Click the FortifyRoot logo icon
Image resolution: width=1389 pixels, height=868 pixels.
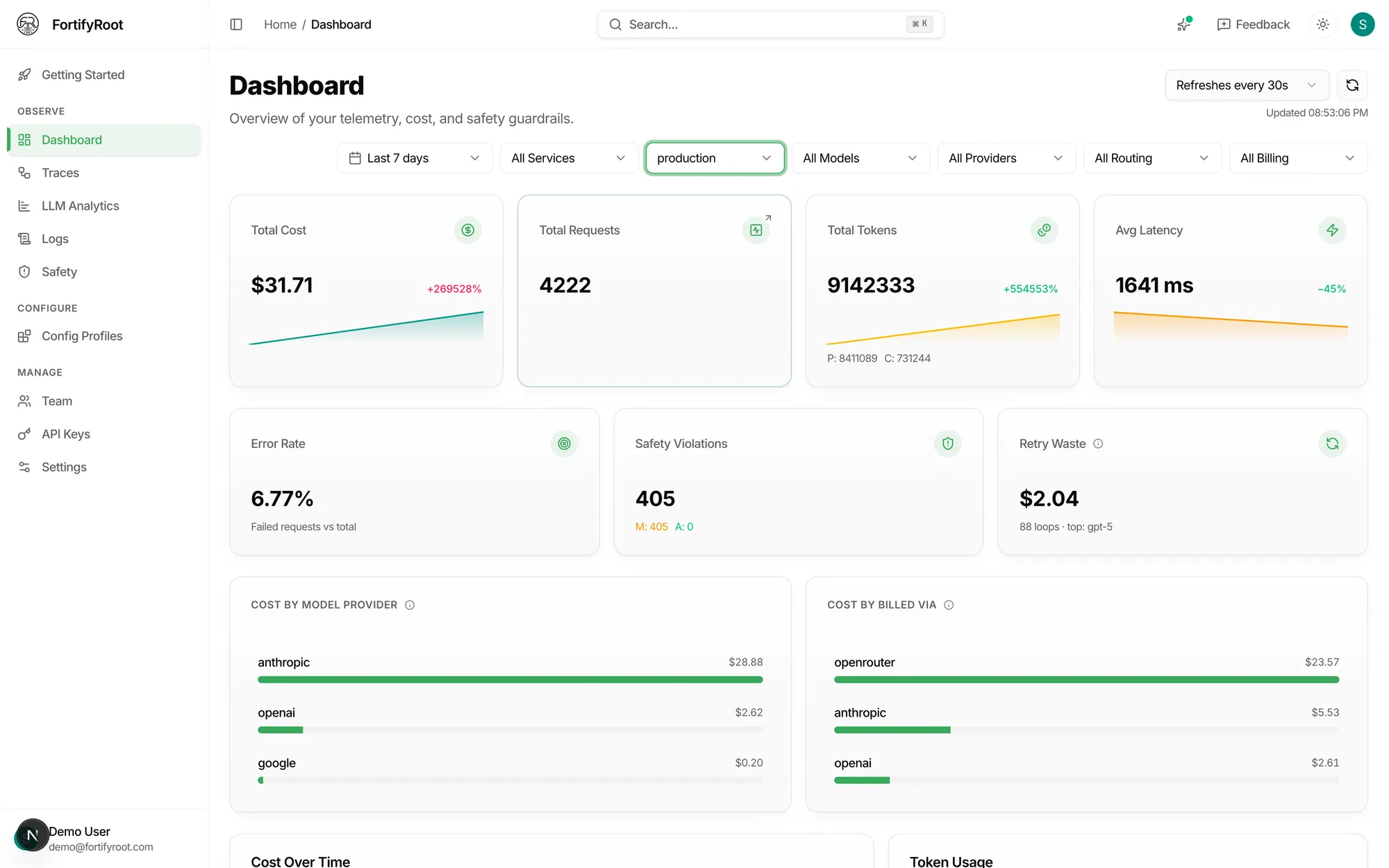coord(28,24)
